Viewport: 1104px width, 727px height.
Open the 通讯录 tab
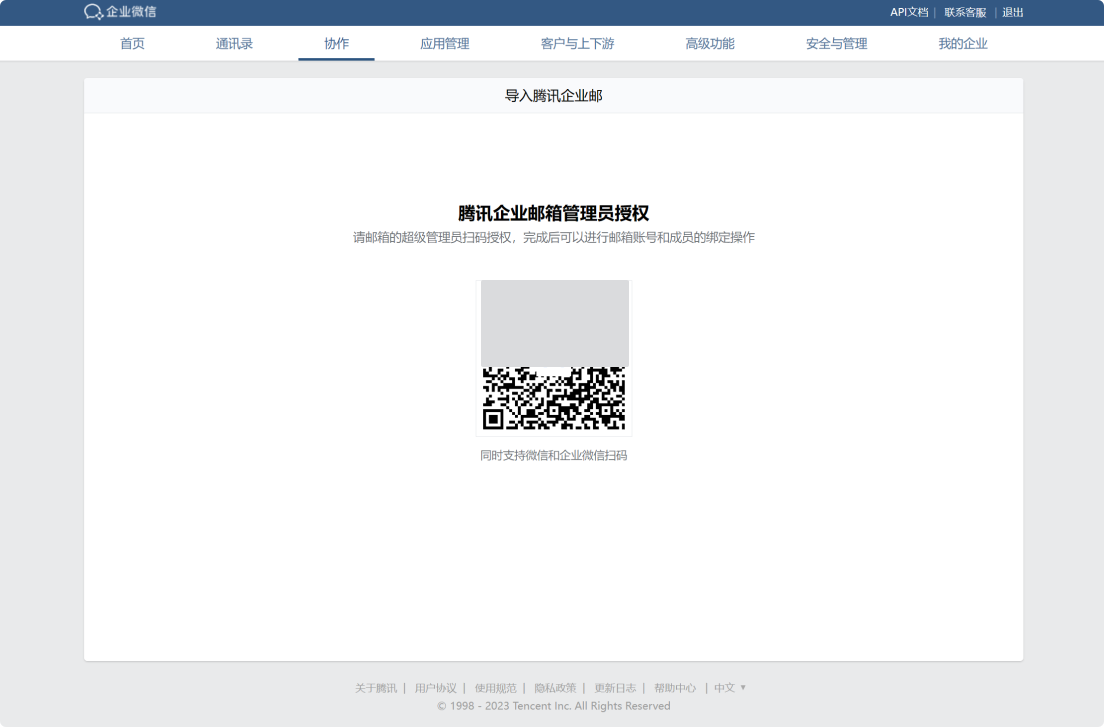coord(234,44)
